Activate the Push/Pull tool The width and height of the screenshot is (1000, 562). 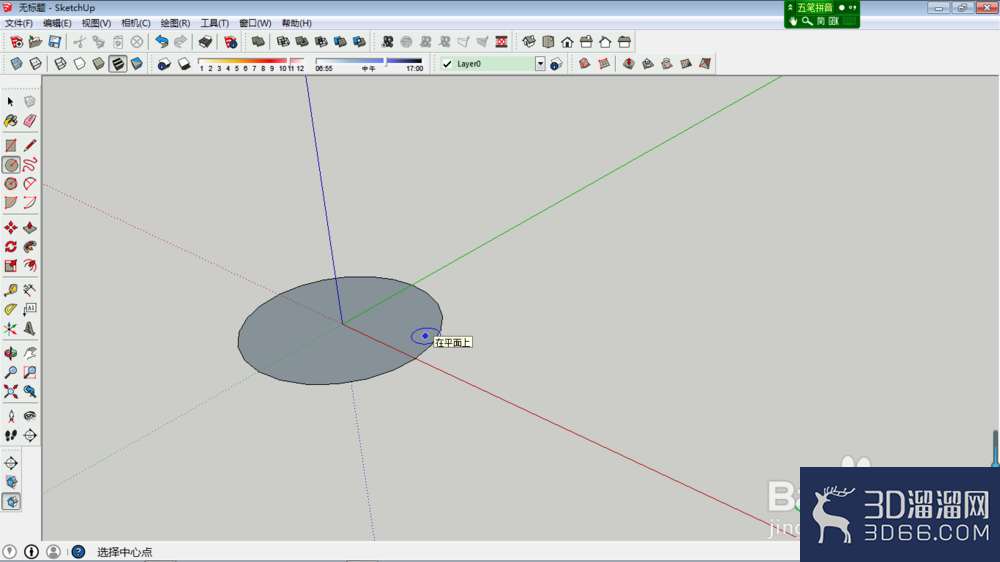(x=30, y=228)
